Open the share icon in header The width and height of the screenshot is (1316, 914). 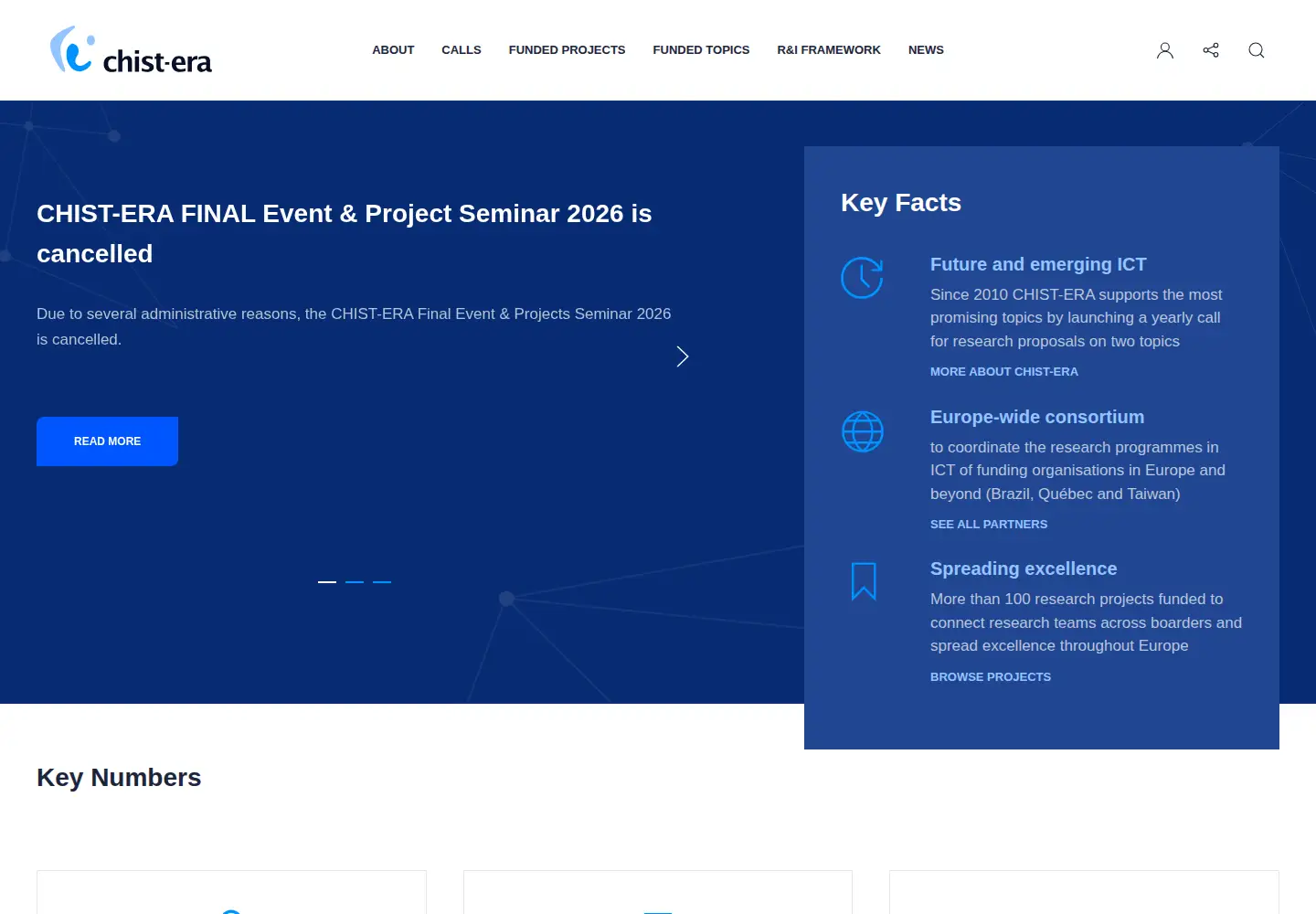click(x=1211, y=50)
